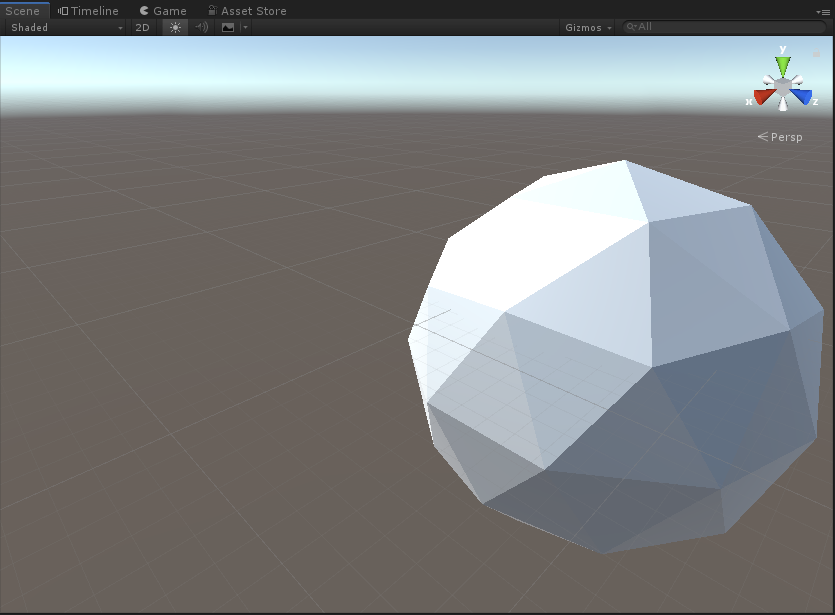This screenshot has width=835, height=615.
Task: Switch to the Game tab
Action: click(163, 11)
